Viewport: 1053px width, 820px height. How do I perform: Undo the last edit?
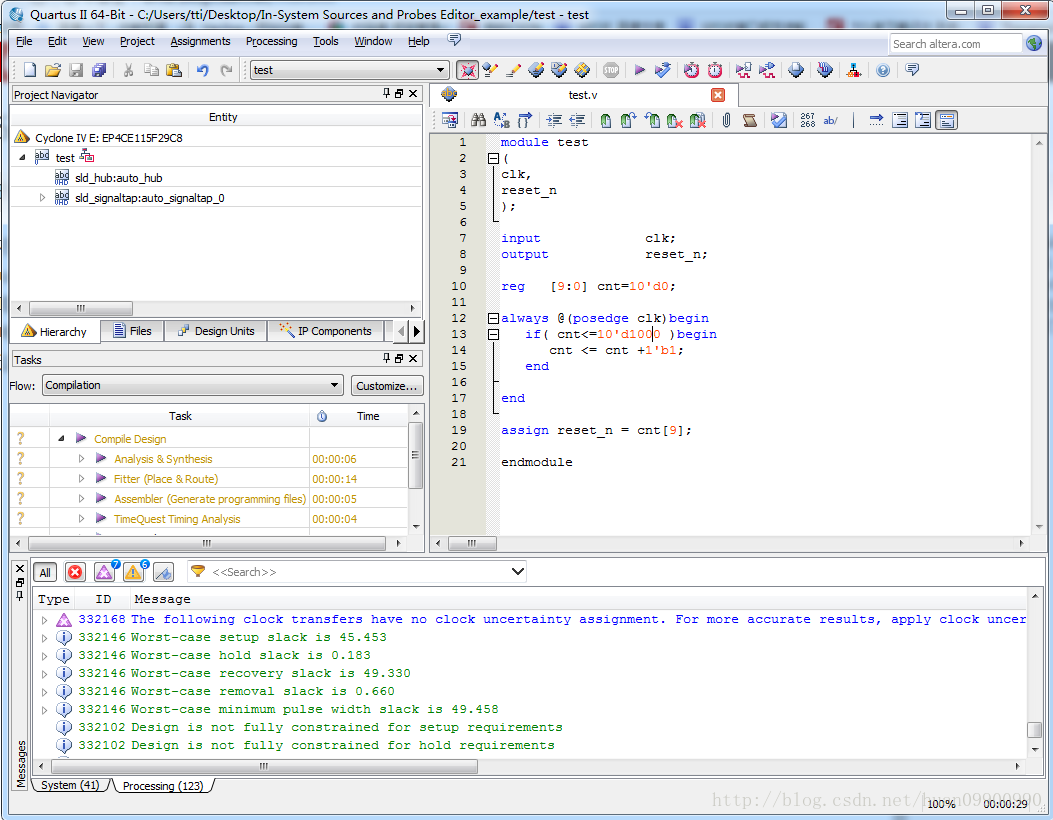pyautogui.click(x=203, y=70)
